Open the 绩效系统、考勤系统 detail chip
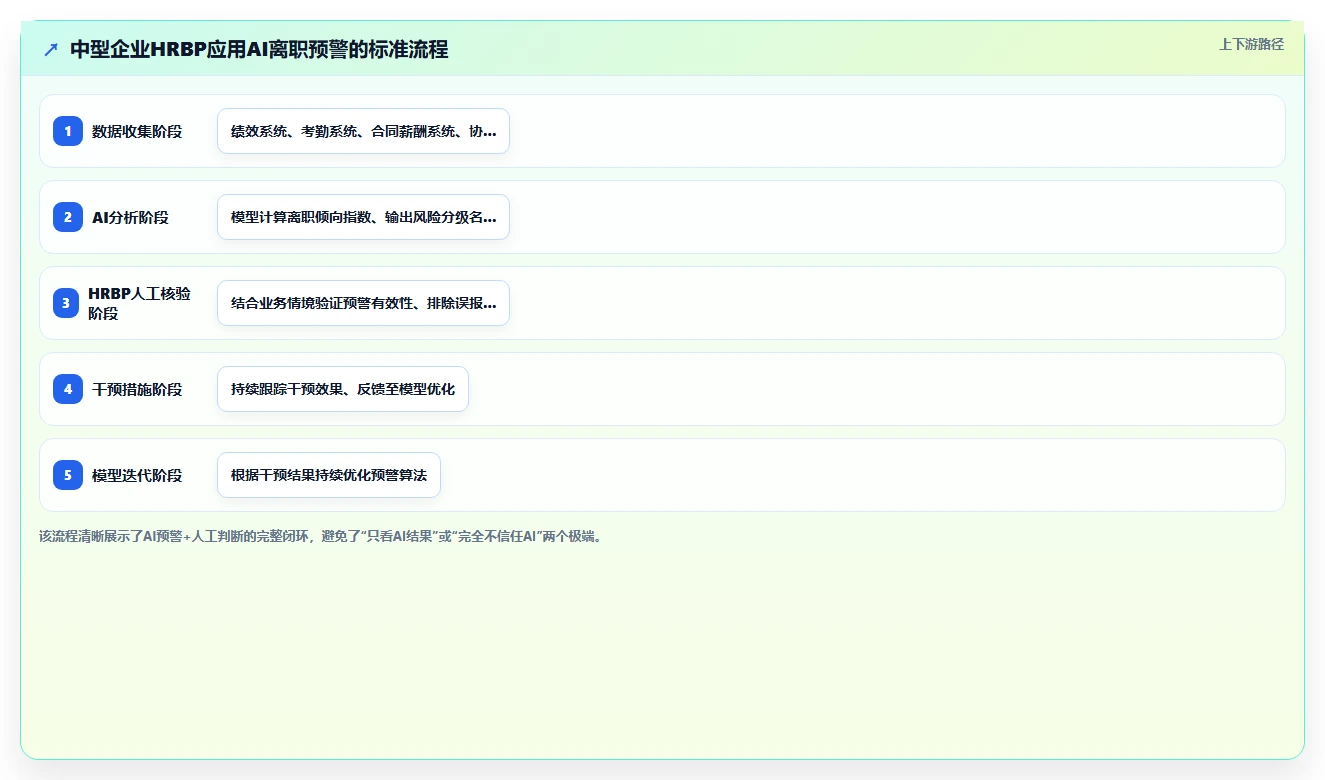The width and height of the screenshot is (1325, 780). pos(363,131)
